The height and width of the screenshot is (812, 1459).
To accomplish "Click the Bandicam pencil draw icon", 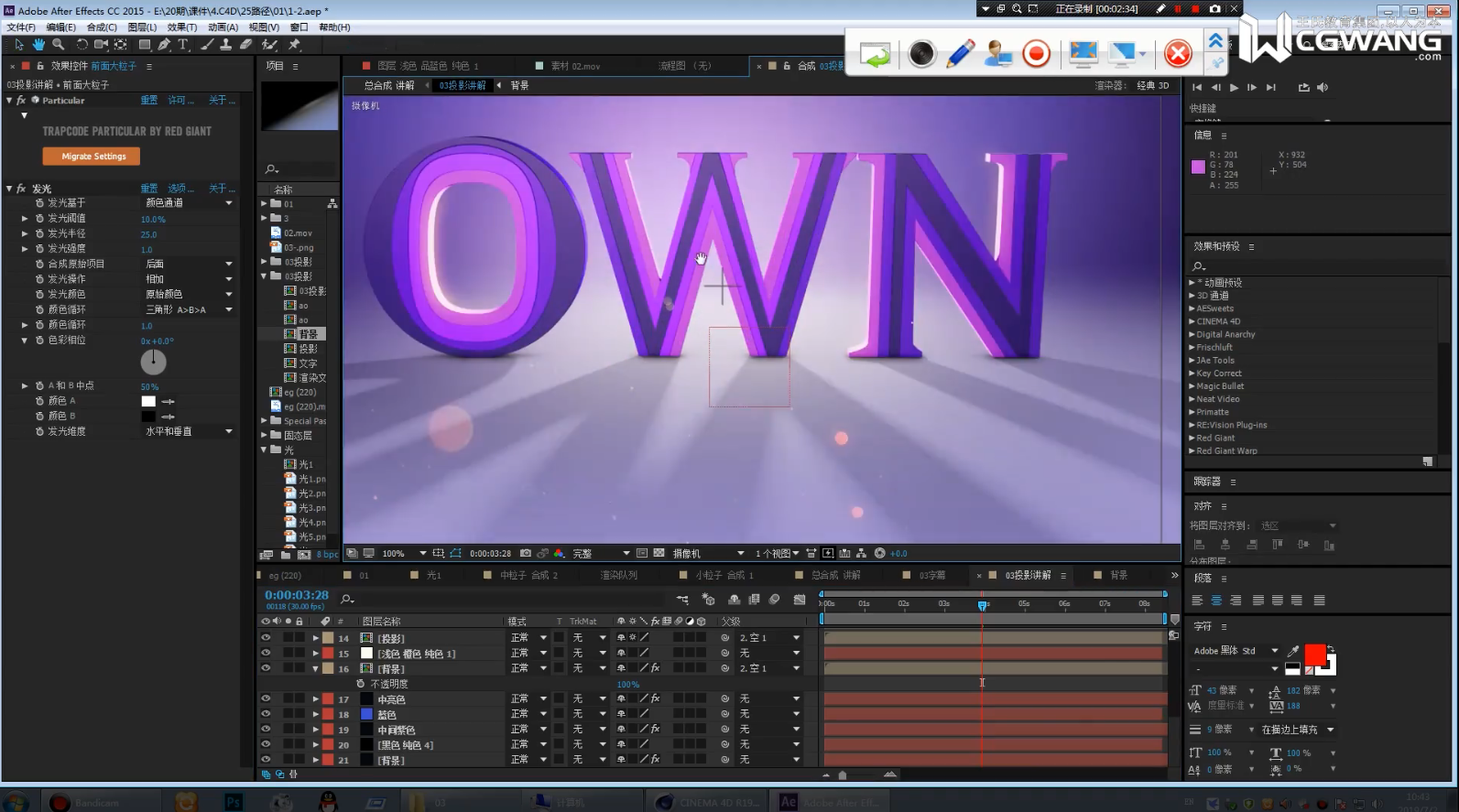I will point(960,53).
